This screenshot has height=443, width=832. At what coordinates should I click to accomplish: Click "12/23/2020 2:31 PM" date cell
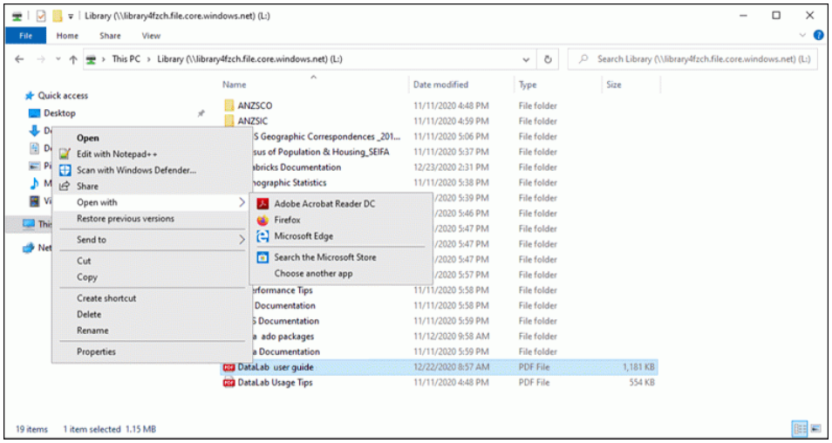pos(452,167)
